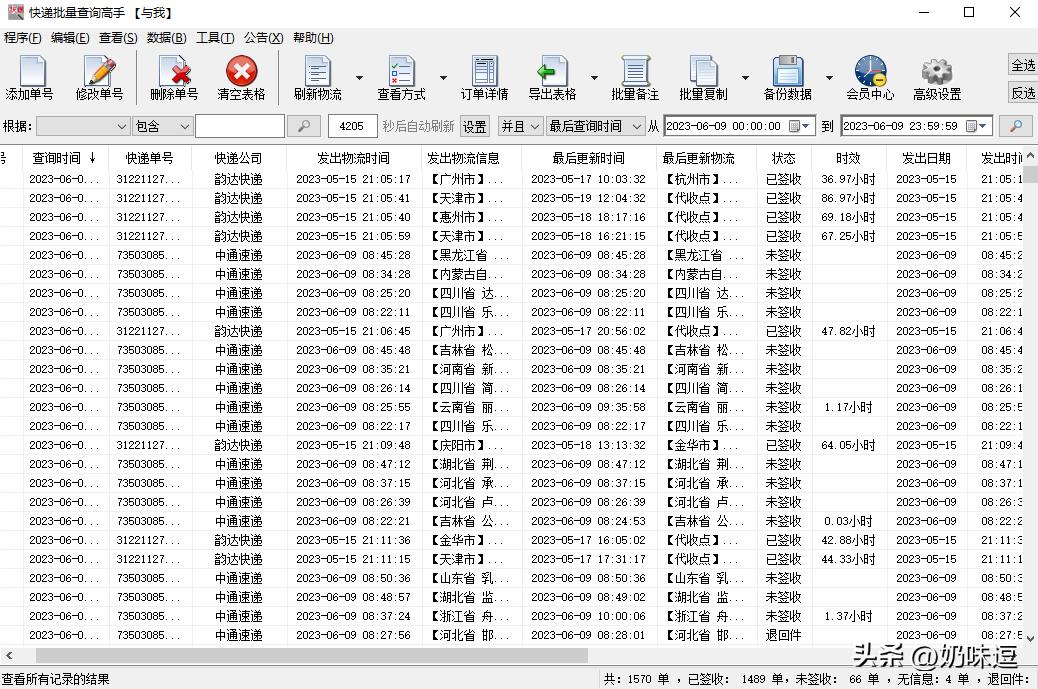Click the 添加单号 (add tracking number) icon
The width and height of the screenshot is (1038, 689).
click(31, 78)
